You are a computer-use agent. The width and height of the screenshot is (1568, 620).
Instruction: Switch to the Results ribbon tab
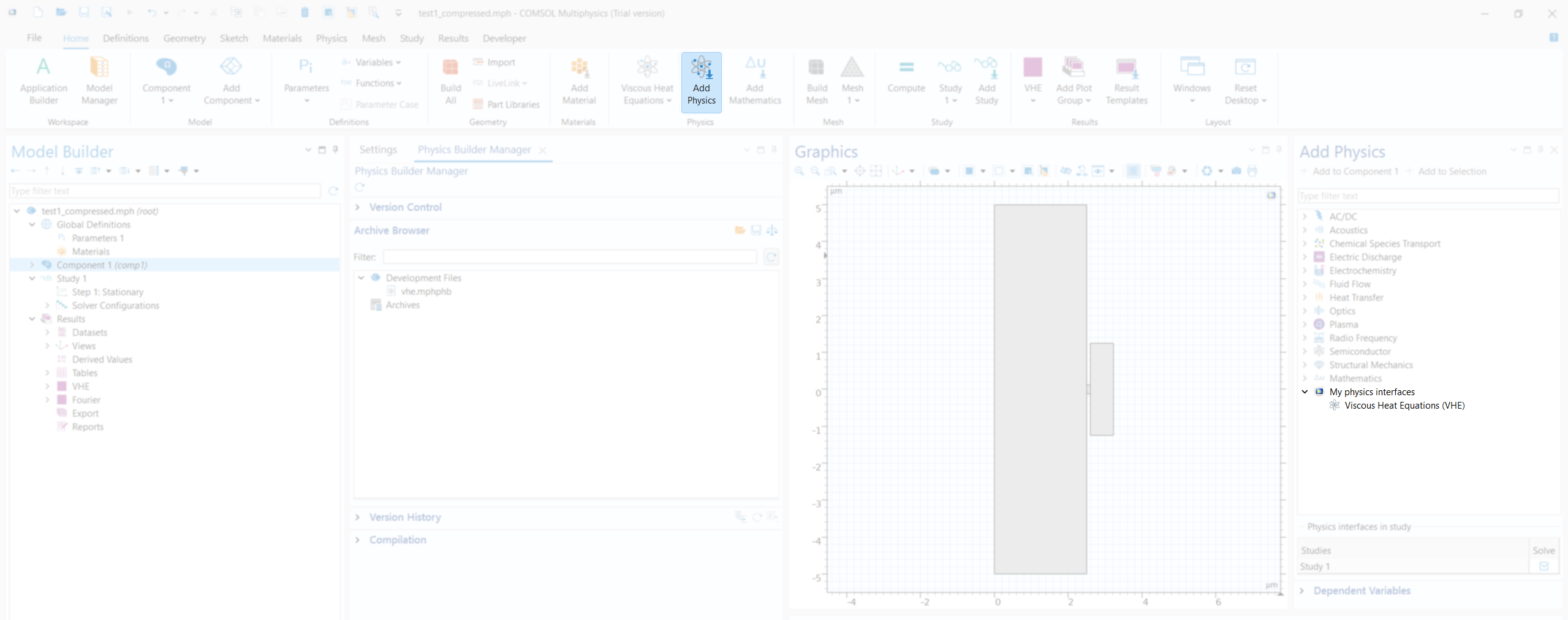[453, 38]
